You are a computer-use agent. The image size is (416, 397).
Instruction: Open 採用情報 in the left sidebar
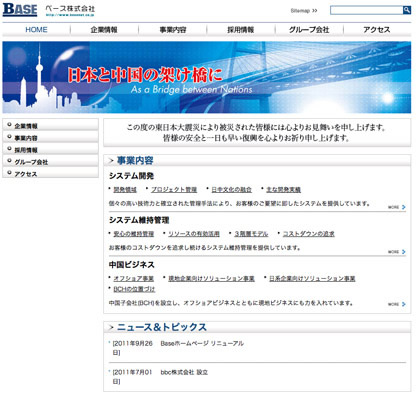tap(50, 150)
